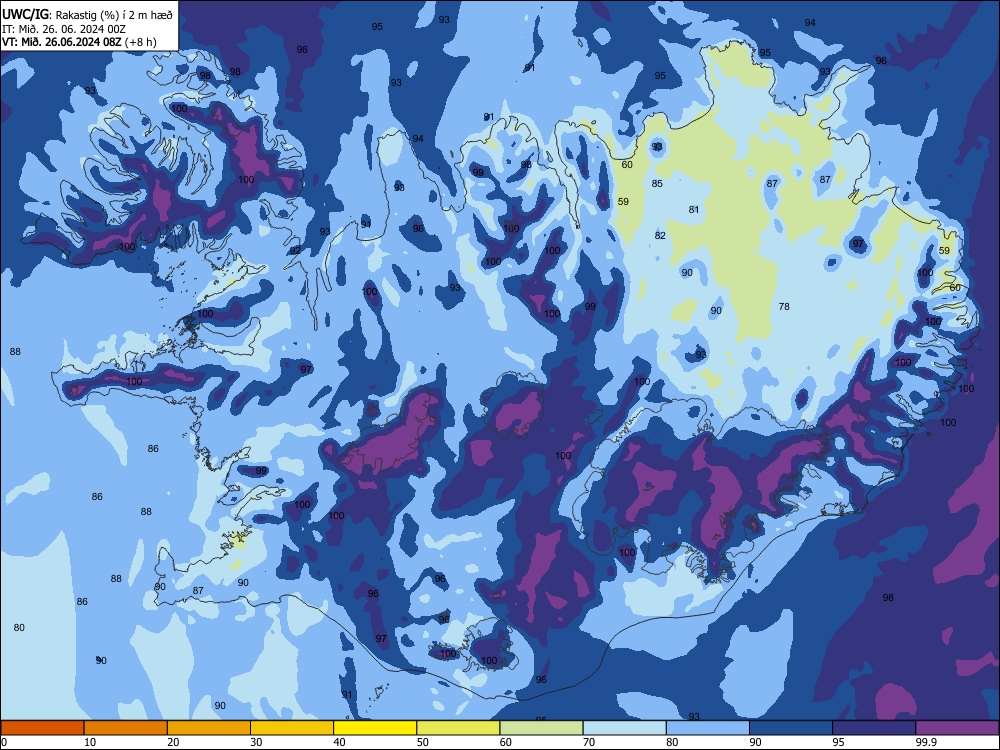Click the legend tick label 70
Screen dimensions: 1000x750
[589, 742]
